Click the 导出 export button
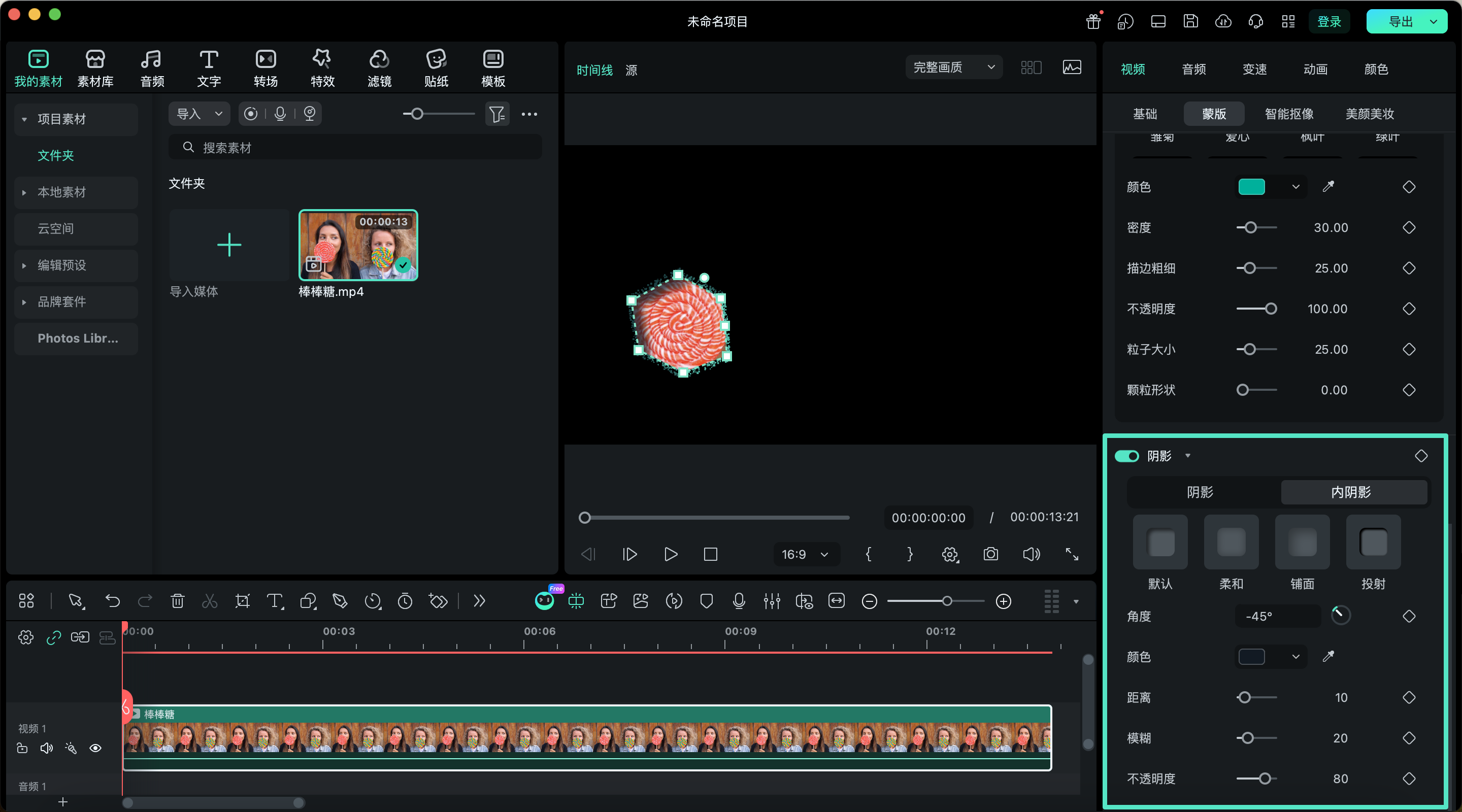This screenshot has width=1462, height=812. click(1399, 21)
